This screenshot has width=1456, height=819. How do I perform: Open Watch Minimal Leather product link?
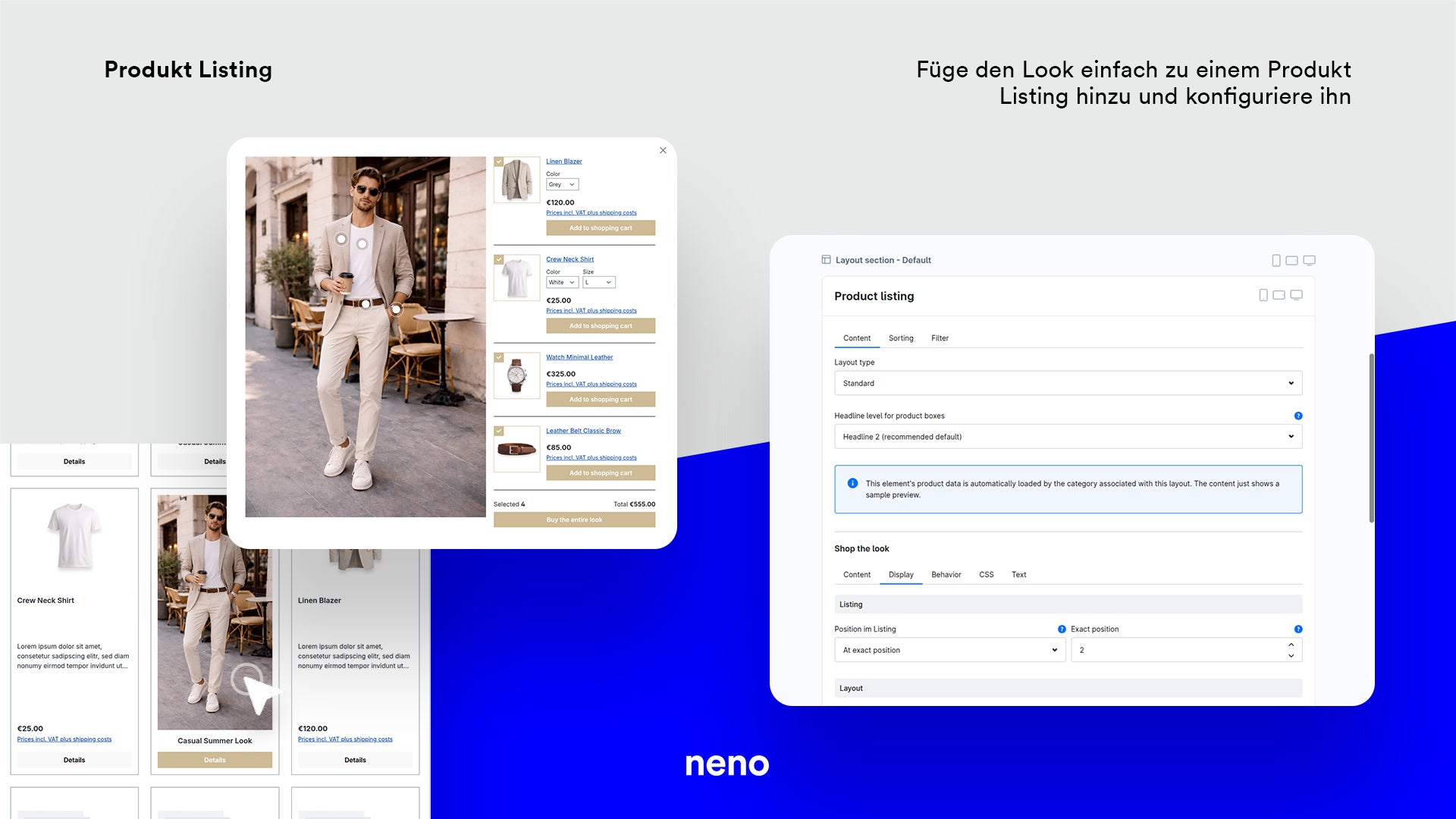coord(579,357)
